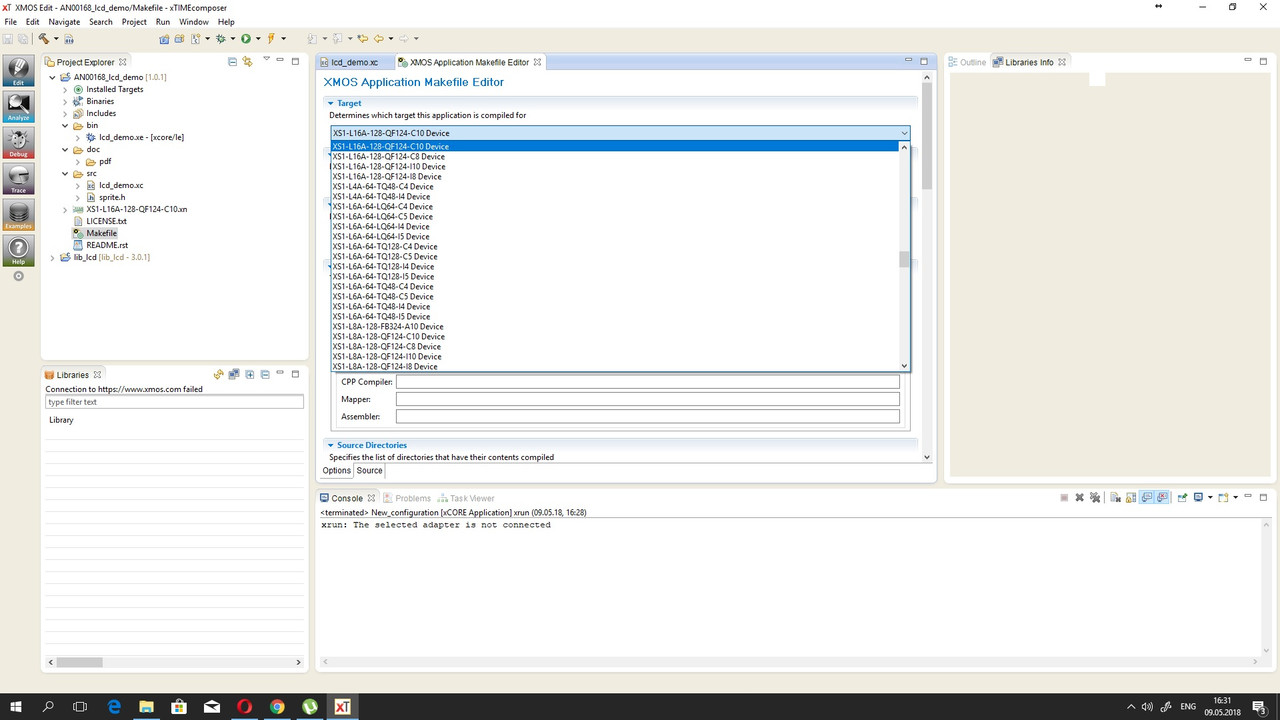Open Chrome from the taskbar
This screenshot has width=1280, height=720.
point(277,706)
